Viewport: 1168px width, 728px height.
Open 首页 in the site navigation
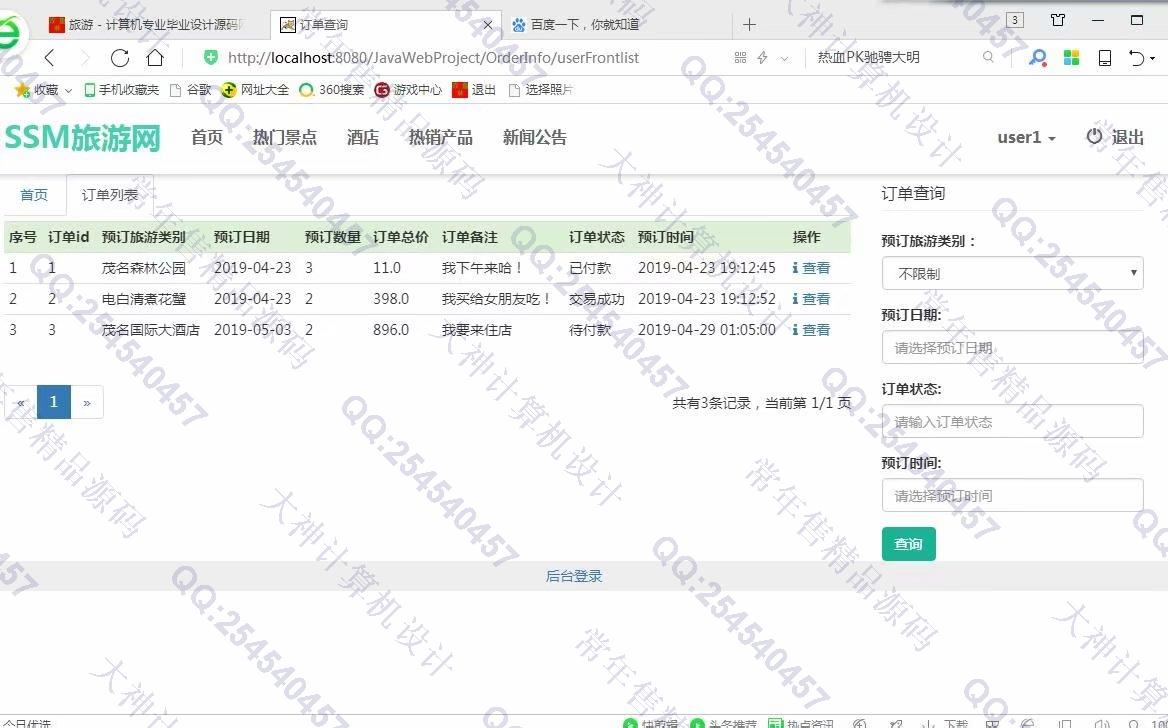206,137
